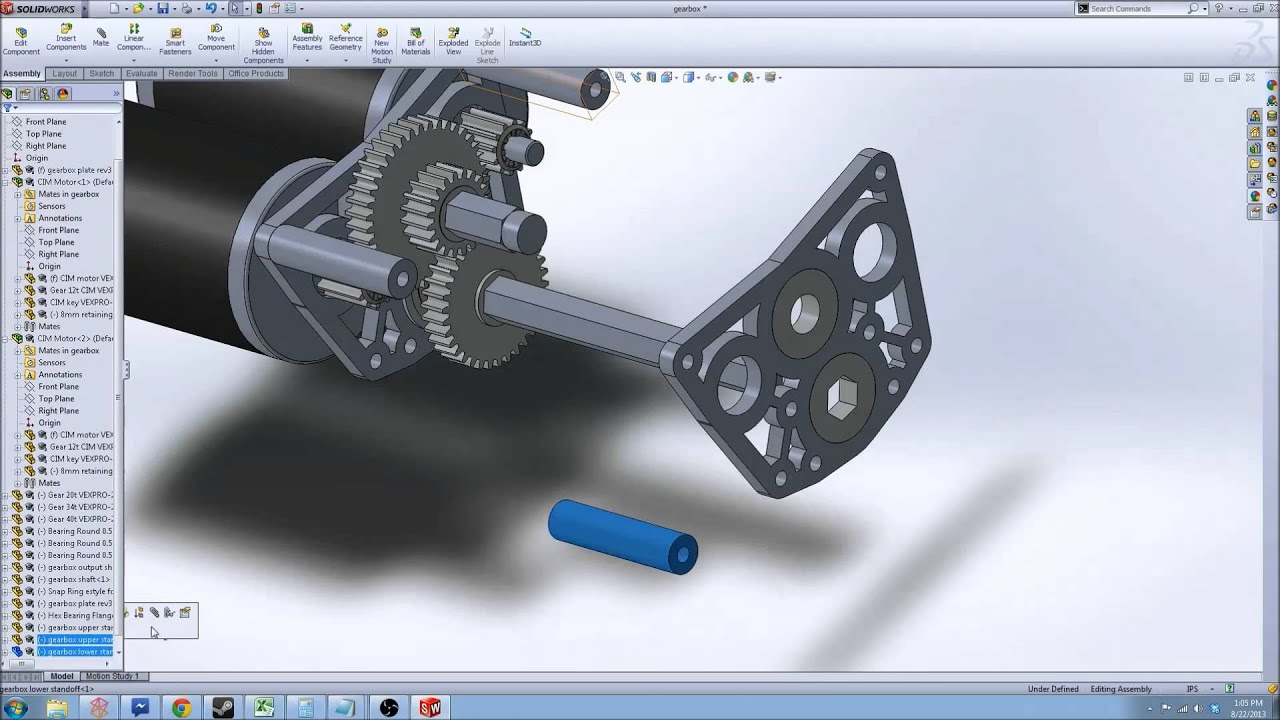Open the Save dropdown arrow
This screenshot has width=1280, height=720.
pos(174,8)
